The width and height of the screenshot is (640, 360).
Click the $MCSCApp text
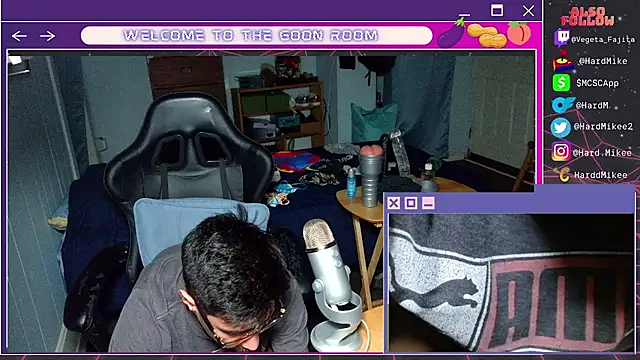597,83
